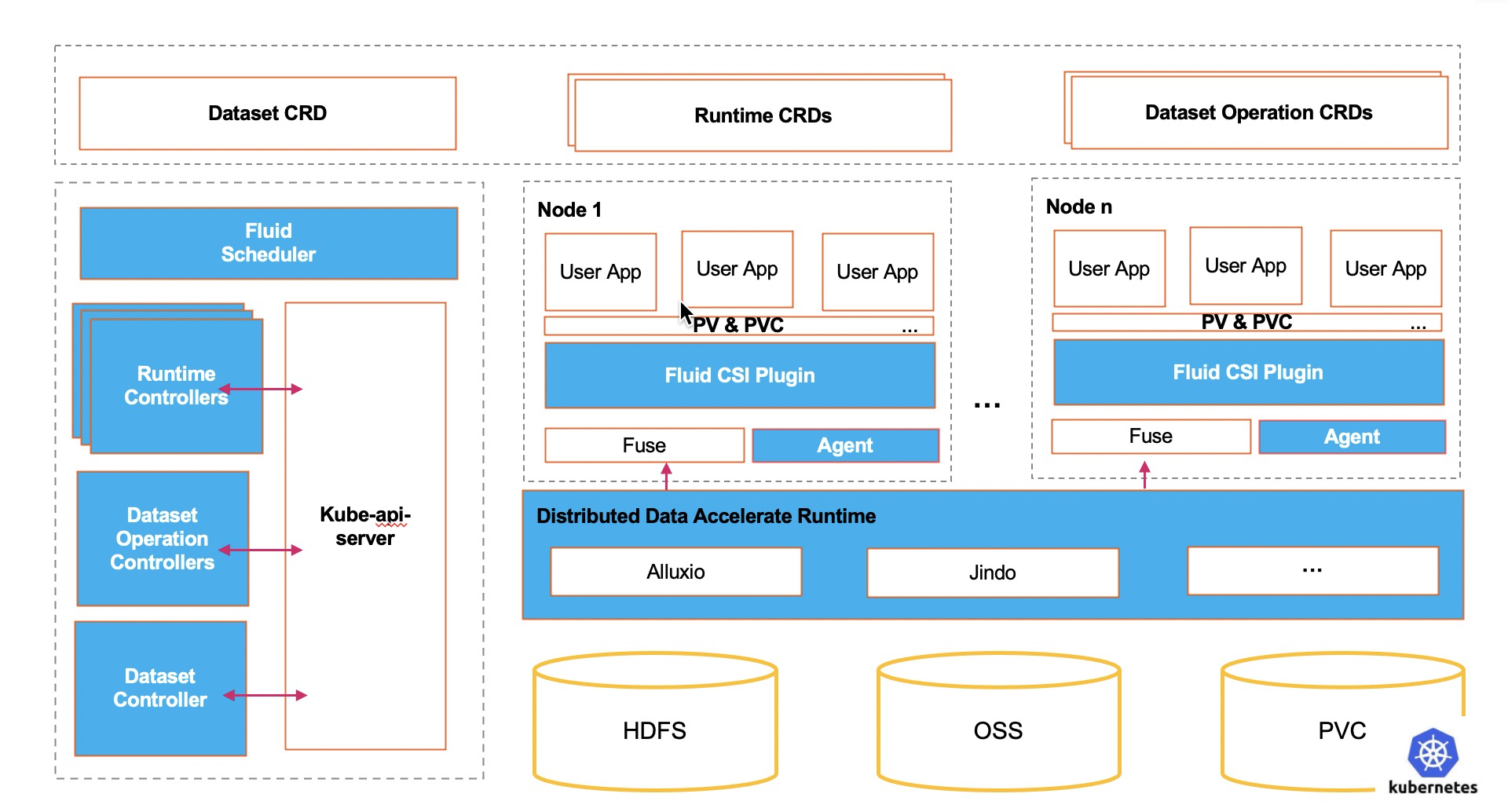This screenshot has height=812, width=1508.
Task: Click the PV & PVC bar in Node 1
Action: click(x=739, y=325)
